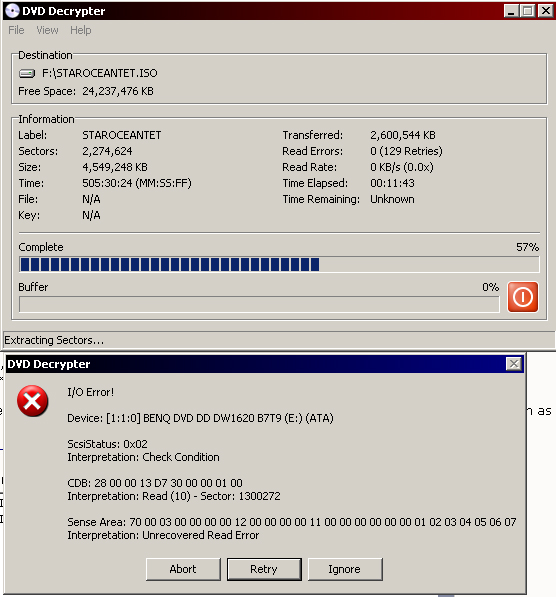Minimize the DVD Decrypter window

coord(511,11)
